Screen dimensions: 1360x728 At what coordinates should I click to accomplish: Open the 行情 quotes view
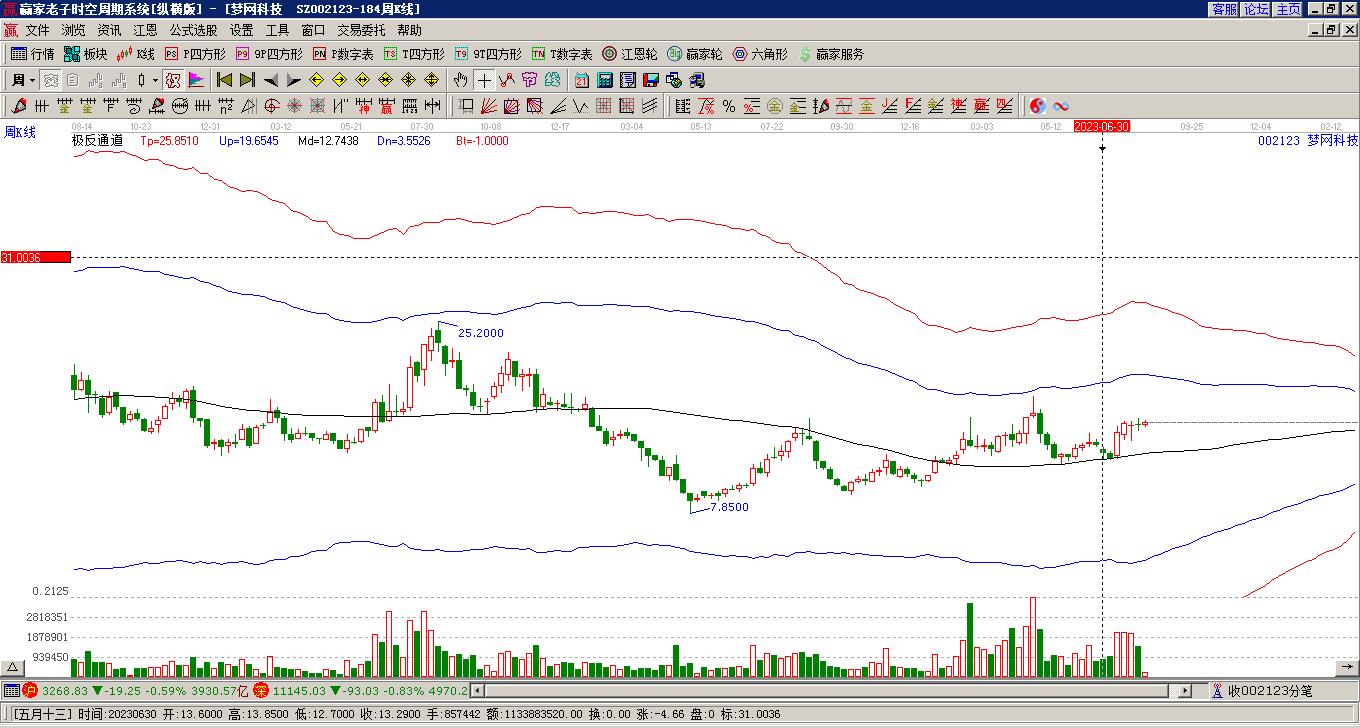point(32,54)
